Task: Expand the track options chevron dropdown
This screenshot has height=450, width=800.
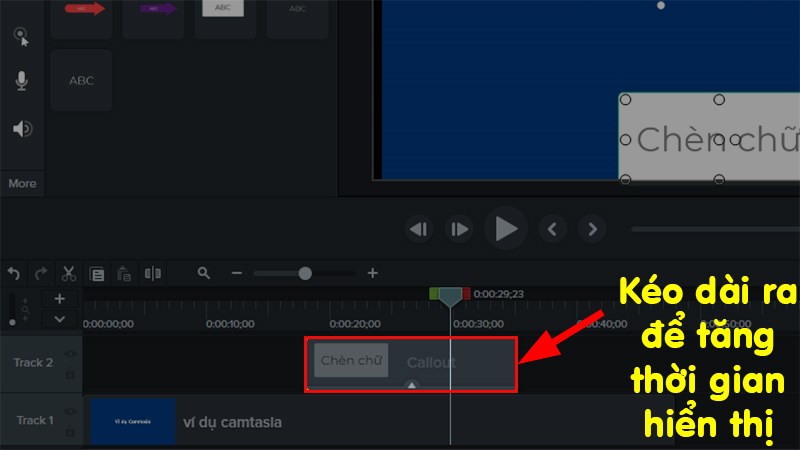Action: pyautogui.click(x=60, y=319)
